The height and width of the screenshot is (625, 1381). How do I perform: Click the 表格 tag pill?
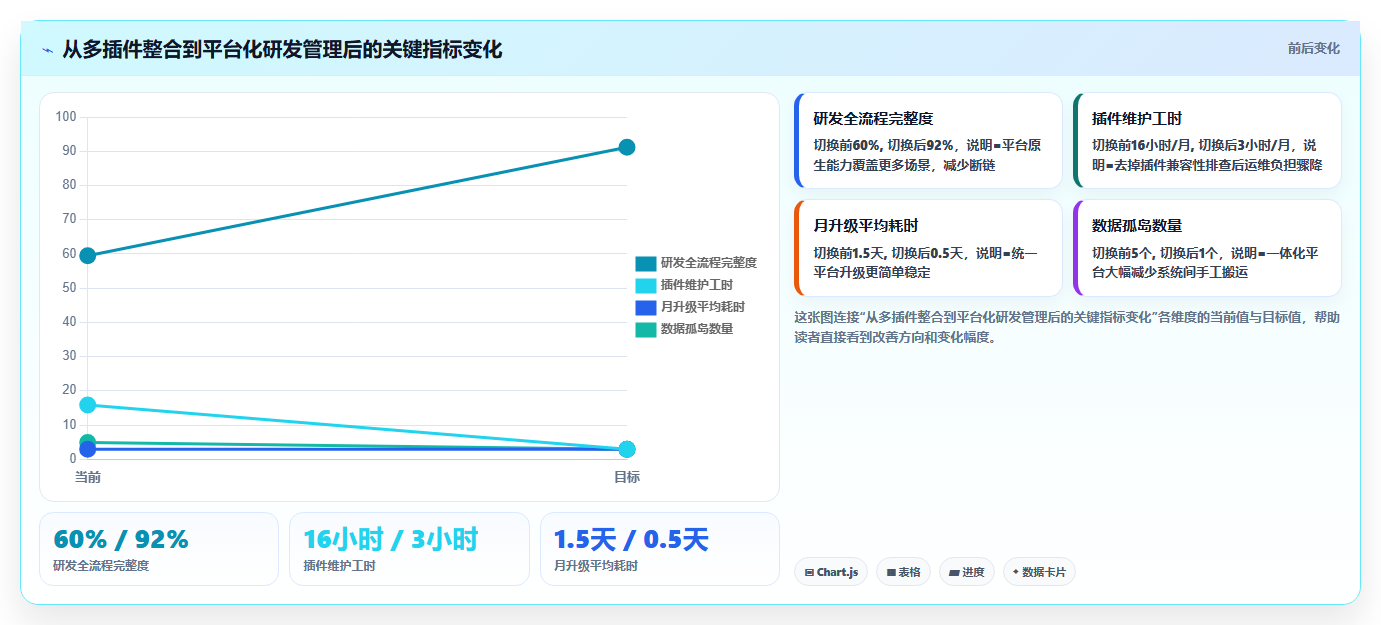coord(903,572)
